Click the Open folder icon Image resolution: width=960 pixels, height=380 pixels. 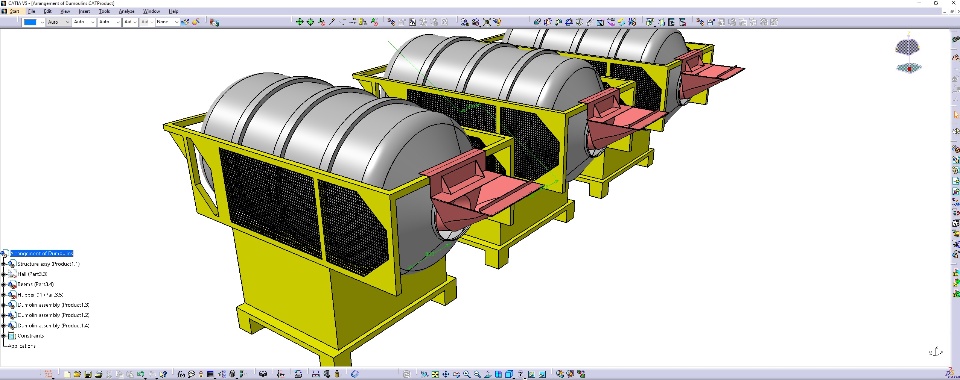pos(77,374)
